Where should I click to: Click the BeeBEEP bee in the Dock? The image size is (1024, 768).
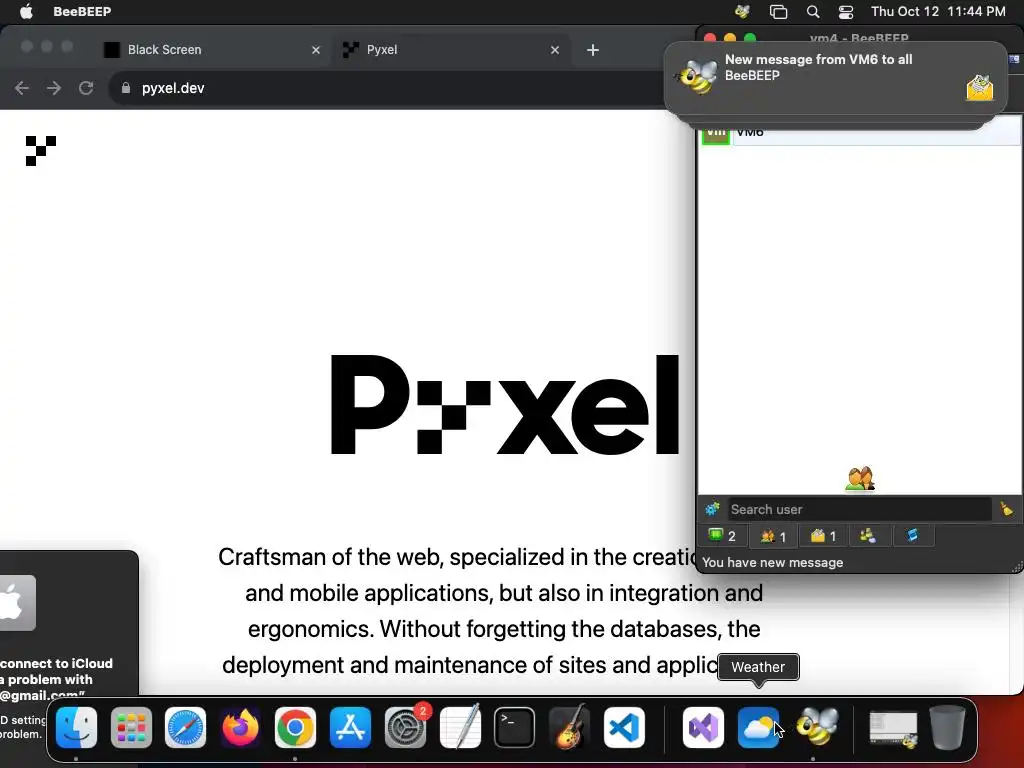coord(815,728)
